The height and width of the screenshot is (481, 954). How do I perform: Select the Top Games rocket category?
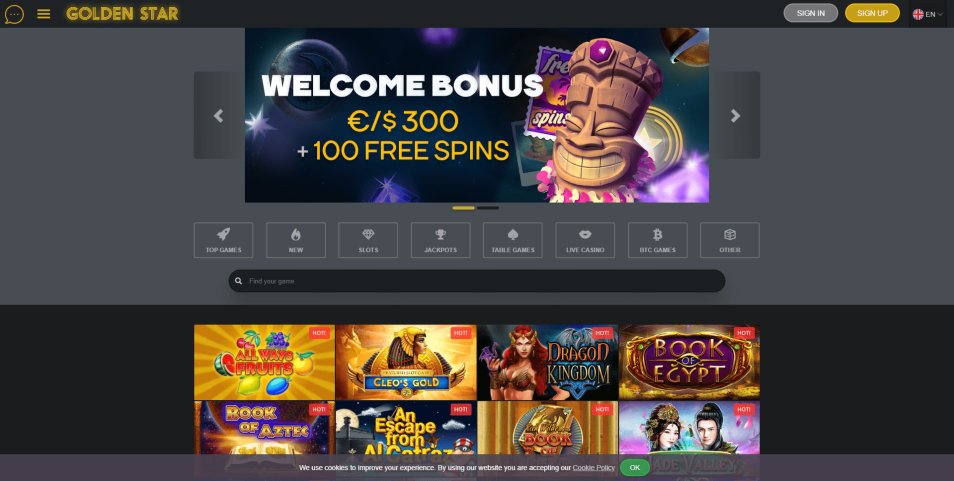223,240
